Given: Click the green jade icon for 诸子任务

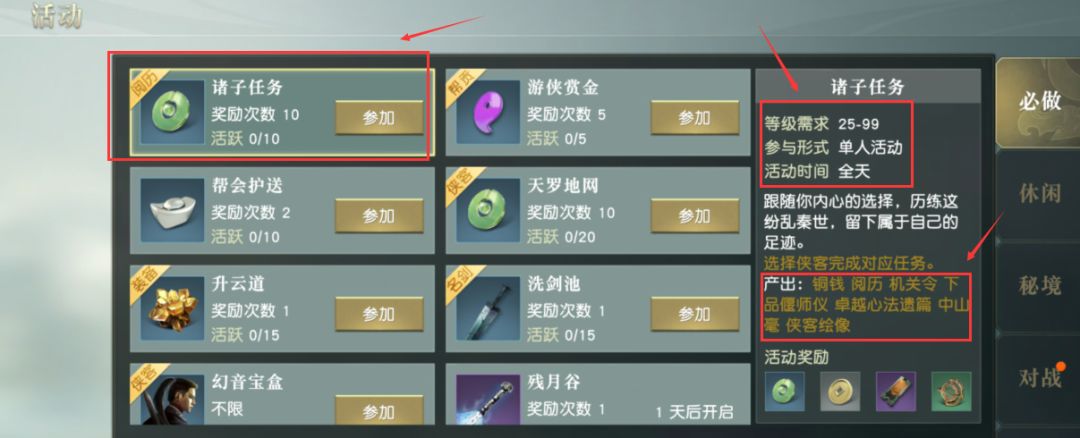Looking at the screenshot, I should pos(167,112).
